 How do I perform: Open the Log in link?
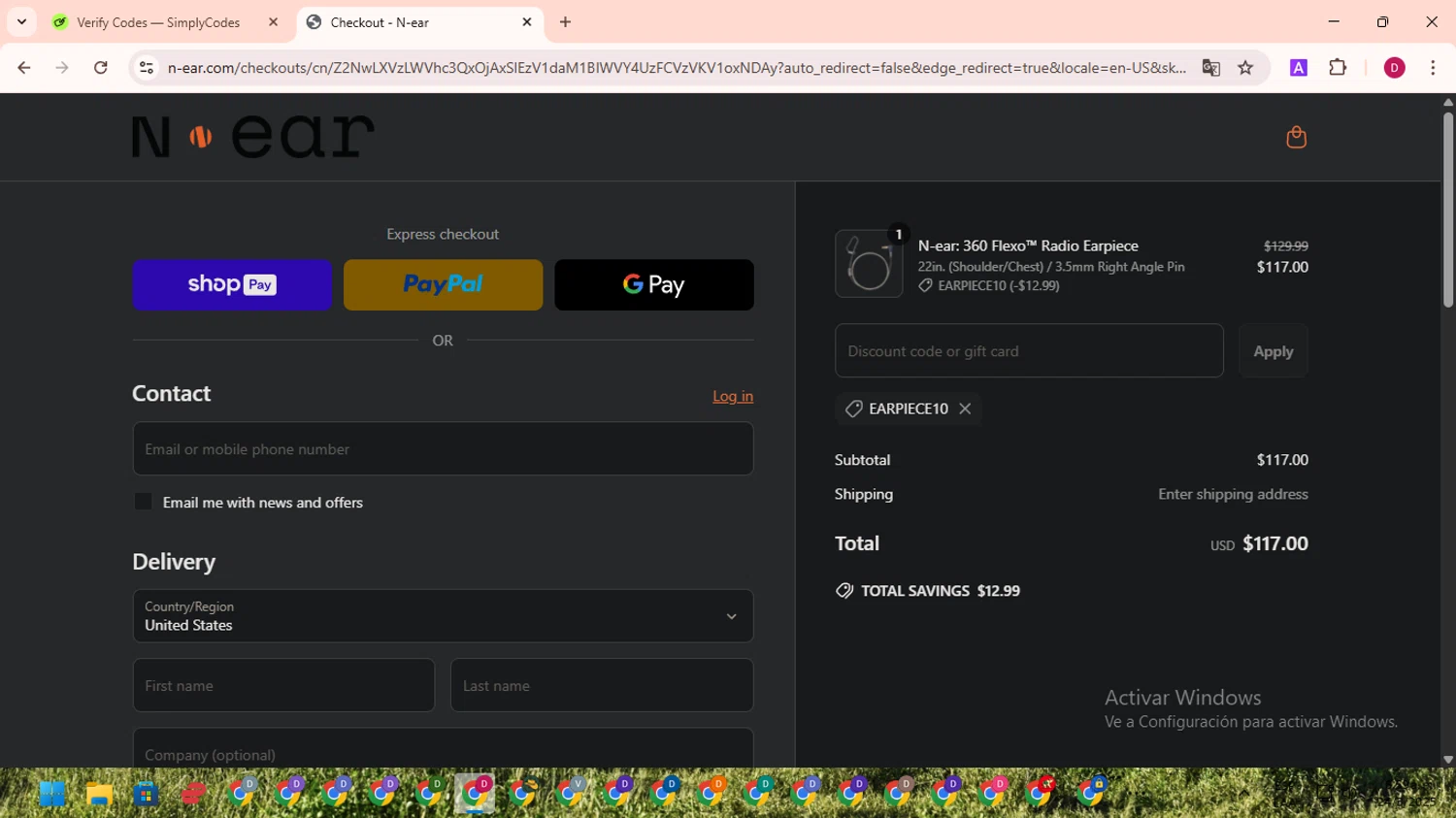coord(733,396)
